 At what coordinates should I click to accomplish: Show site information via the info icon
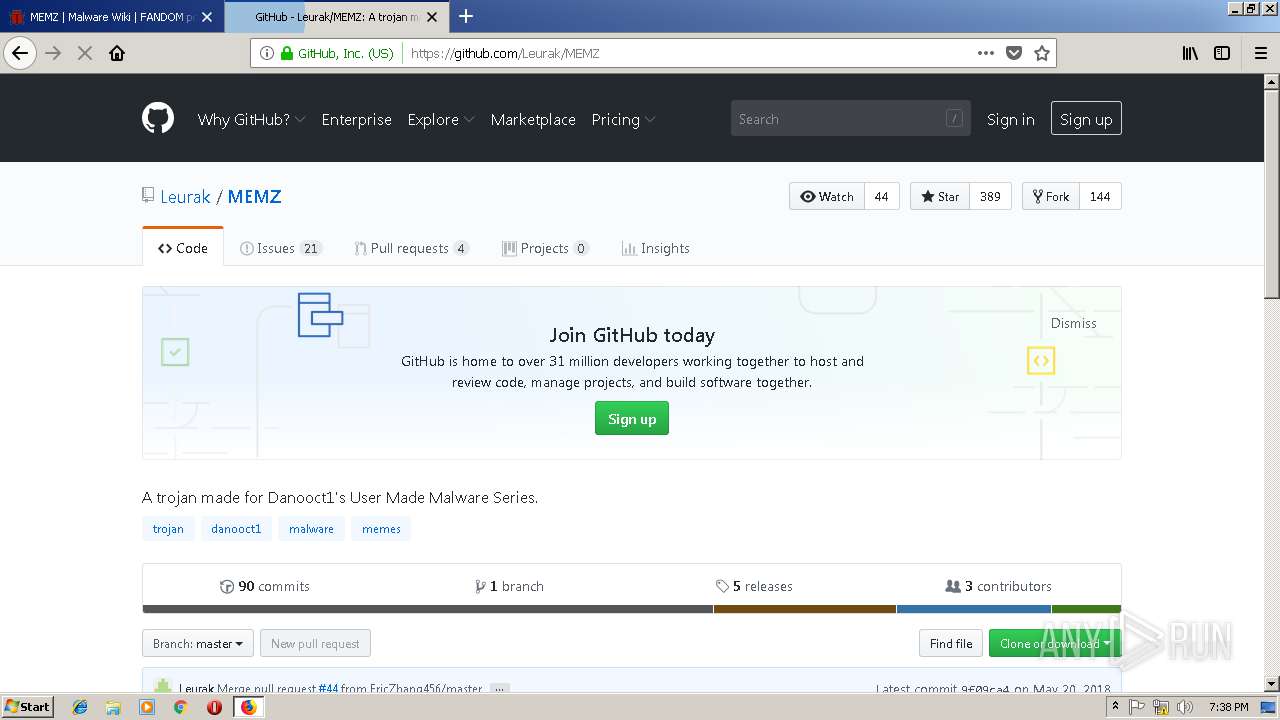pyautogui.click(x=267, y=54)
